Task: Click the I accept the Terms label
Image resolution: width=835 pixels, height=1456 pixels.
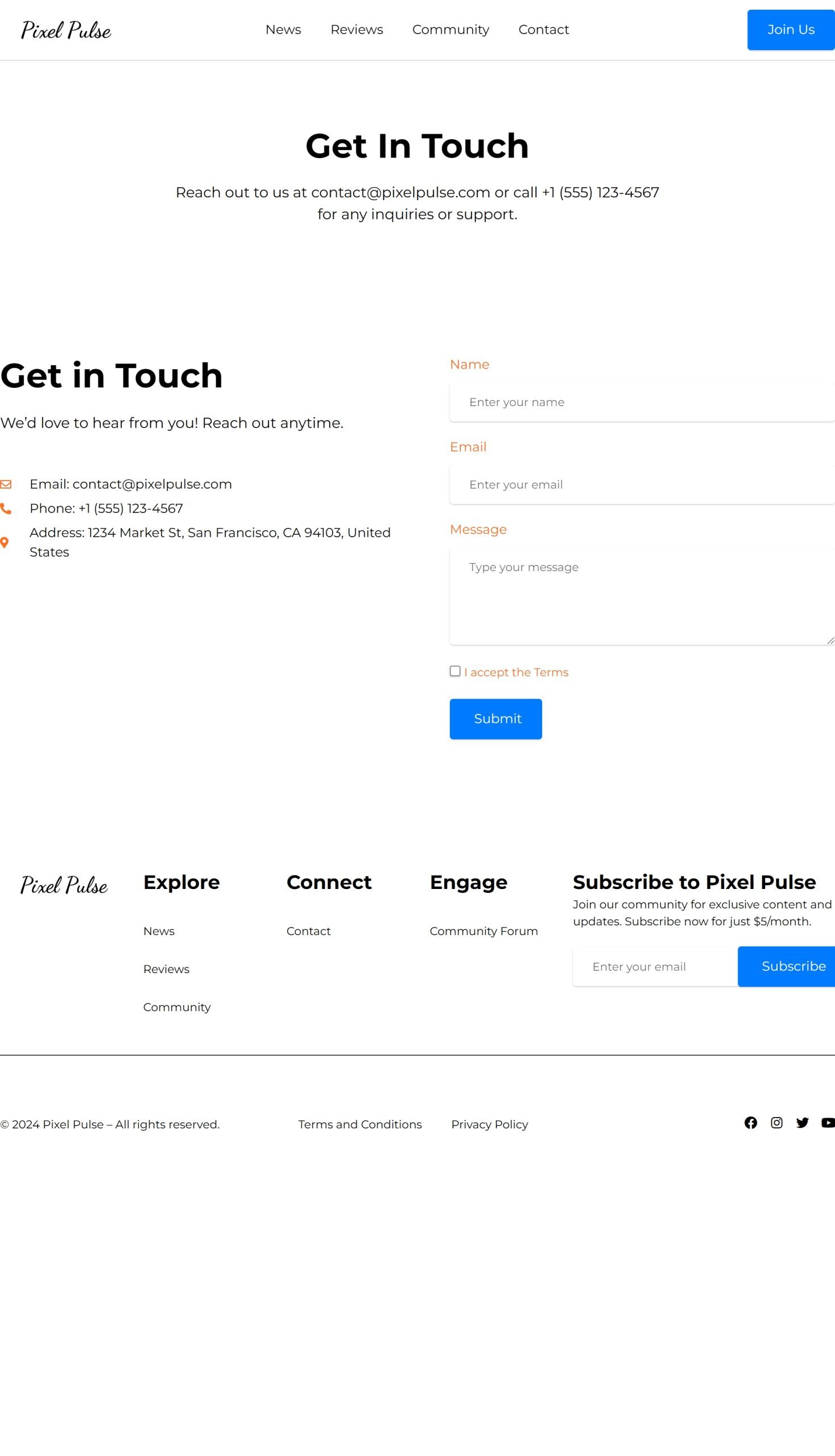Action: (516, 672)
